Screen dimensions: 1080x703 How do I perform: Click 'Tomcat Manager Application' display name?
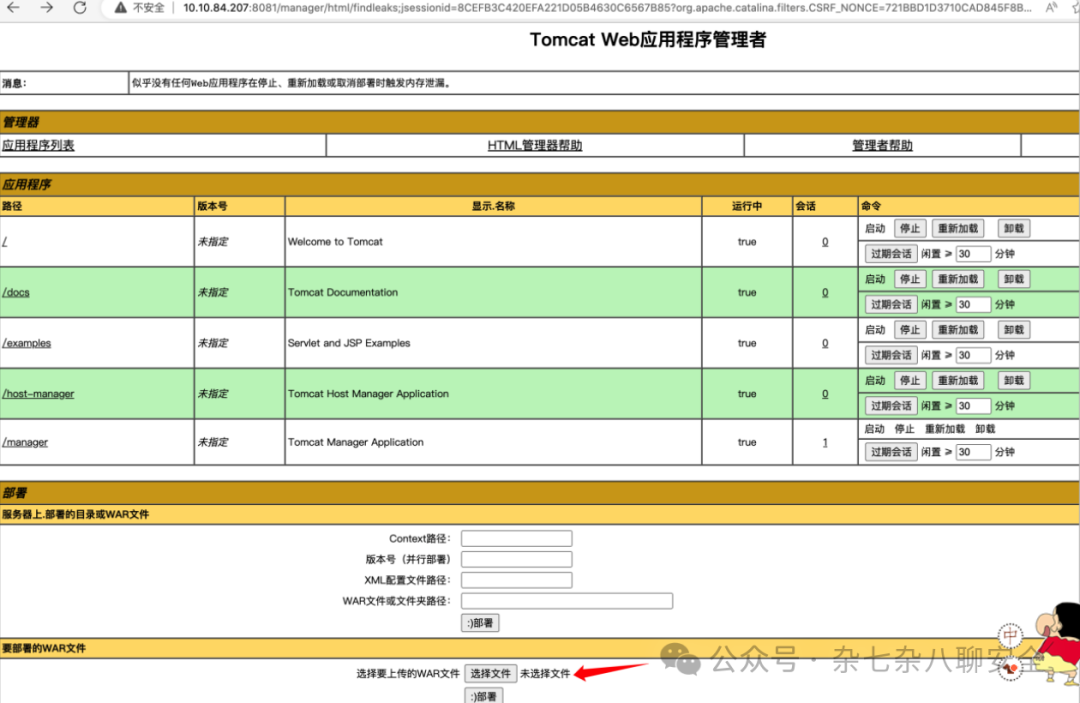pos(355,442)
